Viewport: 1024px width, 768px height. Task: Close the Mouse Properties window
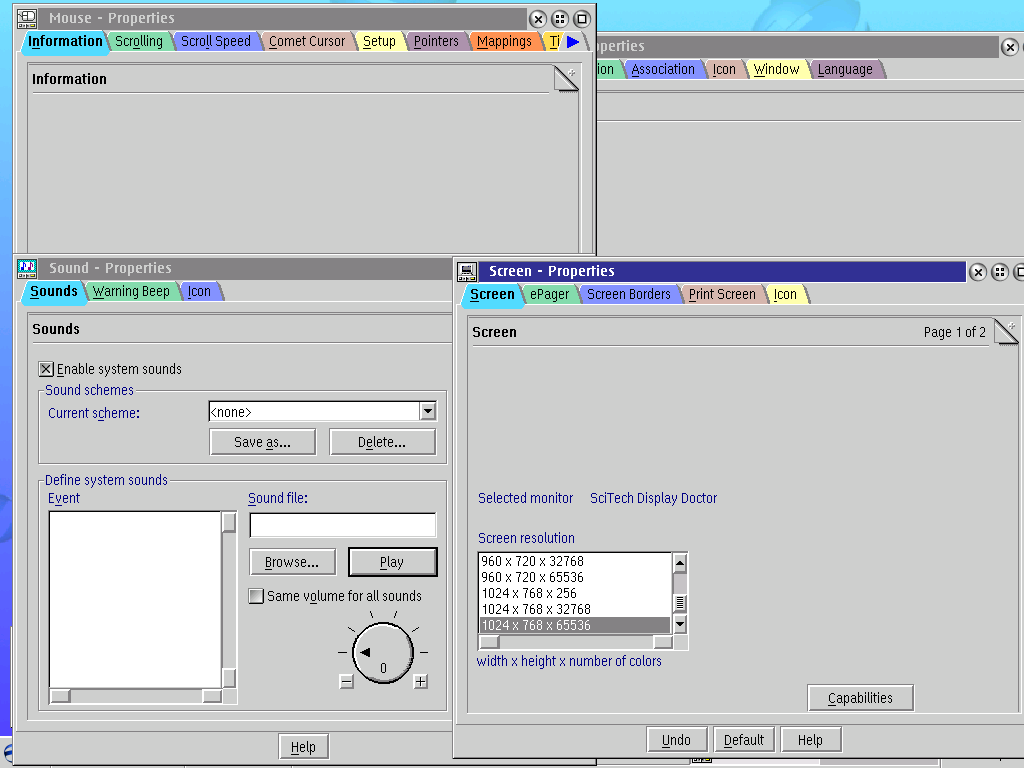(x=537, y=19)
